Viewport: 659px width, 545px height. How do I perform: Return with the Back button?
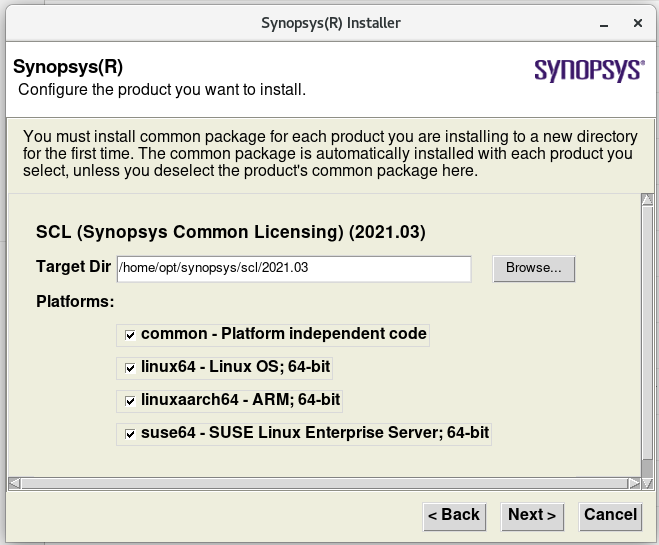tap(454, 516)
